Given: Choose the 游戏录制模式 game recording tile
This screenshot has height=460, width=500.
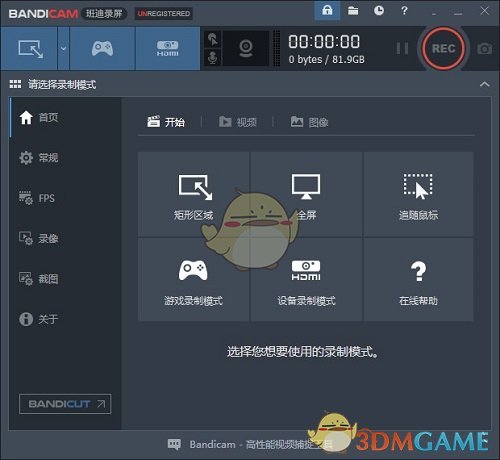Looking at the screenshot, I should click(193, 279).
